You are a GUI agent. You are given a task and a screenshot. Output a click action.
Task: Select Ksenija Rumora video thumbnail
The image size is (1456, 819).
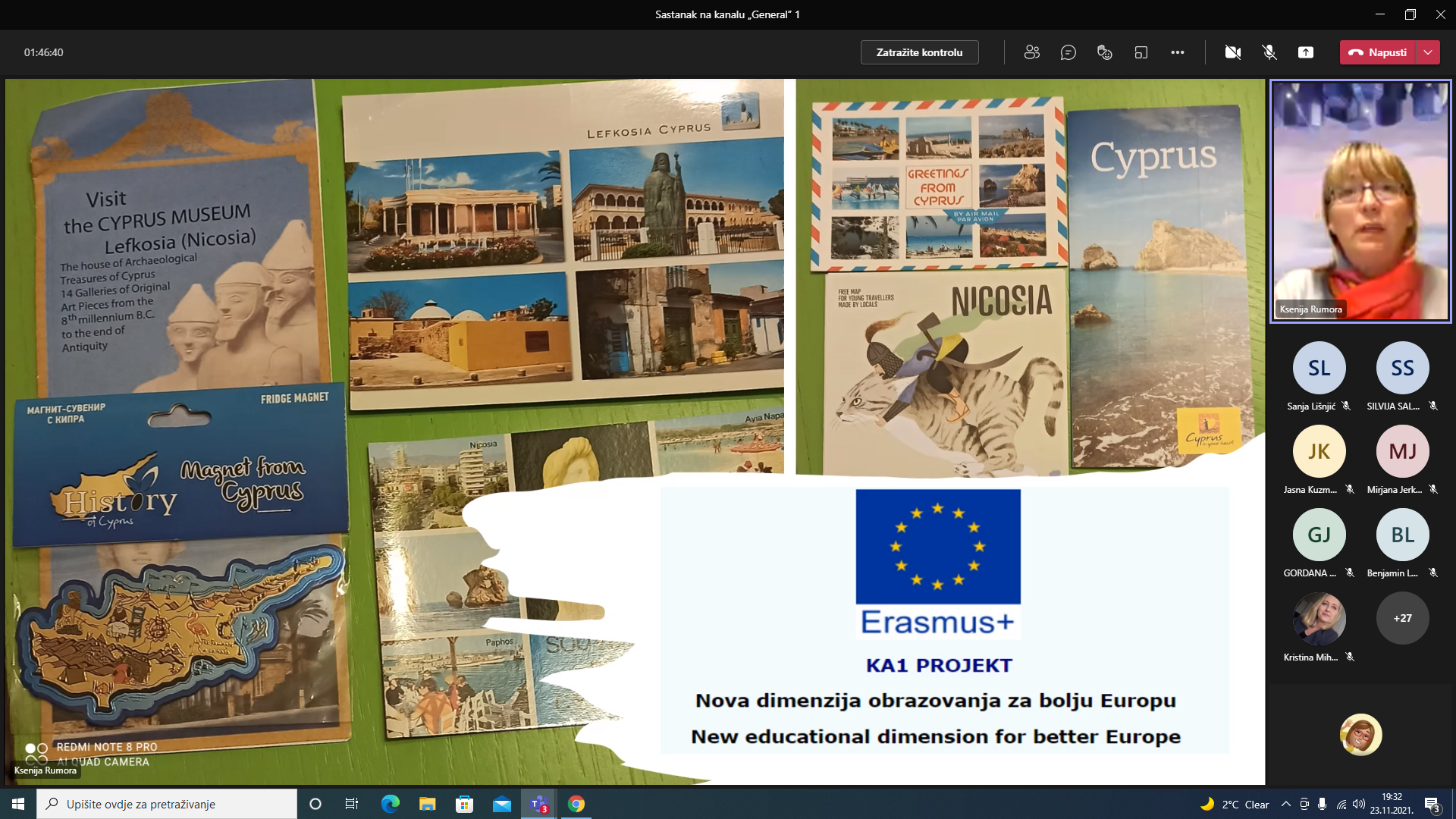click(x=1360, y=201)
